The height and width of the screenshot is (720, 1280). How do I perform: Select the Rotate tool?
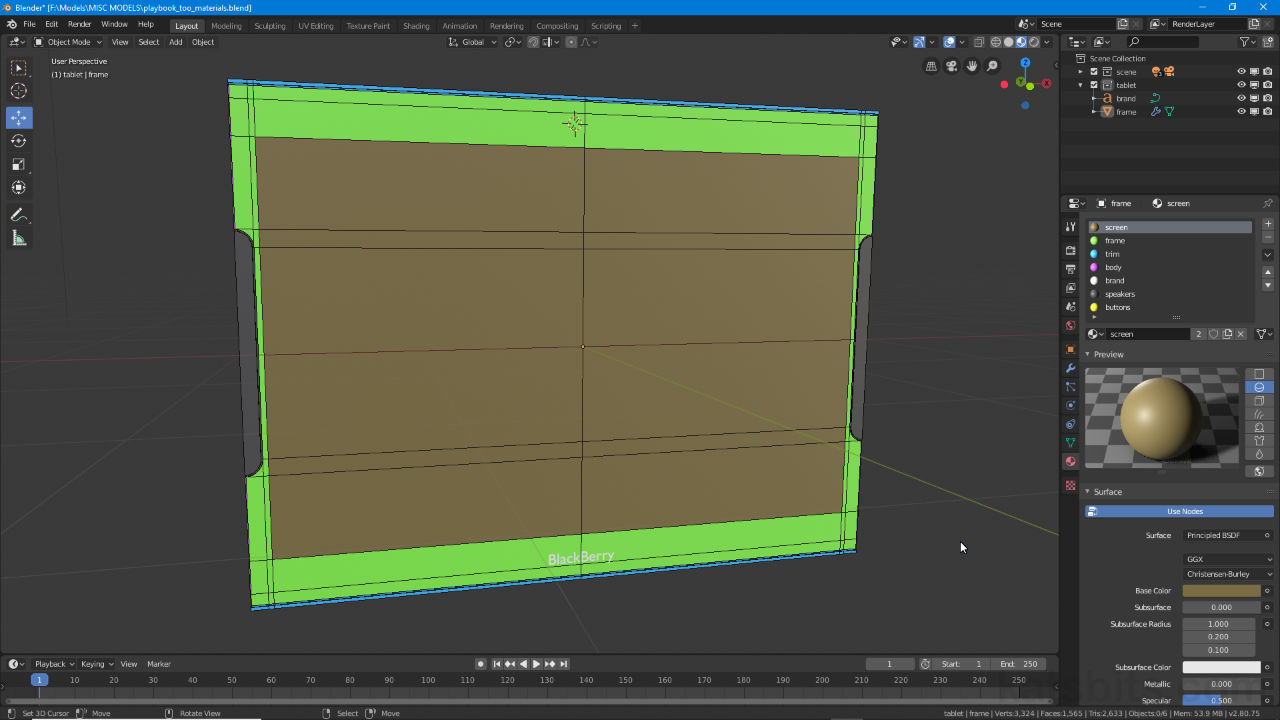pyautogui.click(x=18, y=140)
